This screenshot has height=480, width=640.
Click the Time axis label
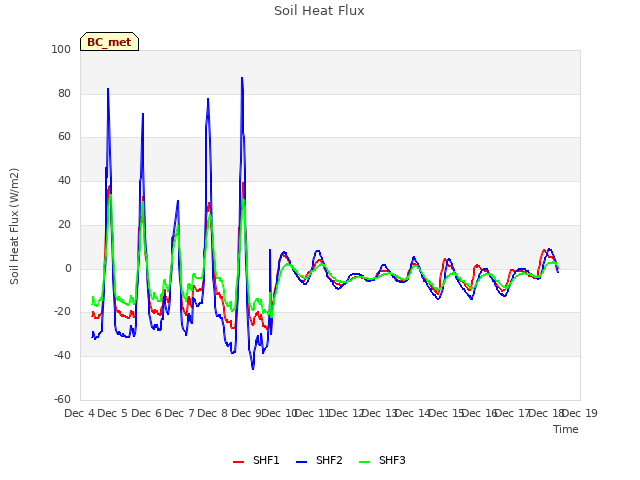click(566, 429)
